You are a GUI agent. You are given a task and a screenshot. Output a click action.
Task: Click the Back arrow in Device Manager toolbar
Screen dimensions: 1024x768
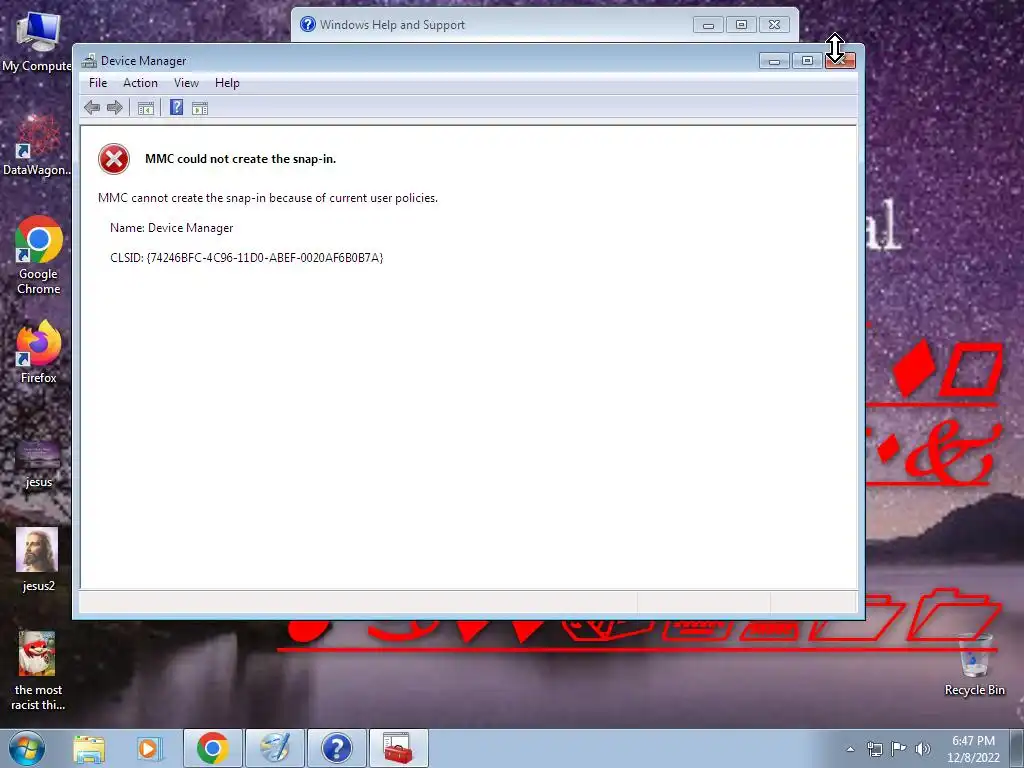tap(91, 108)
